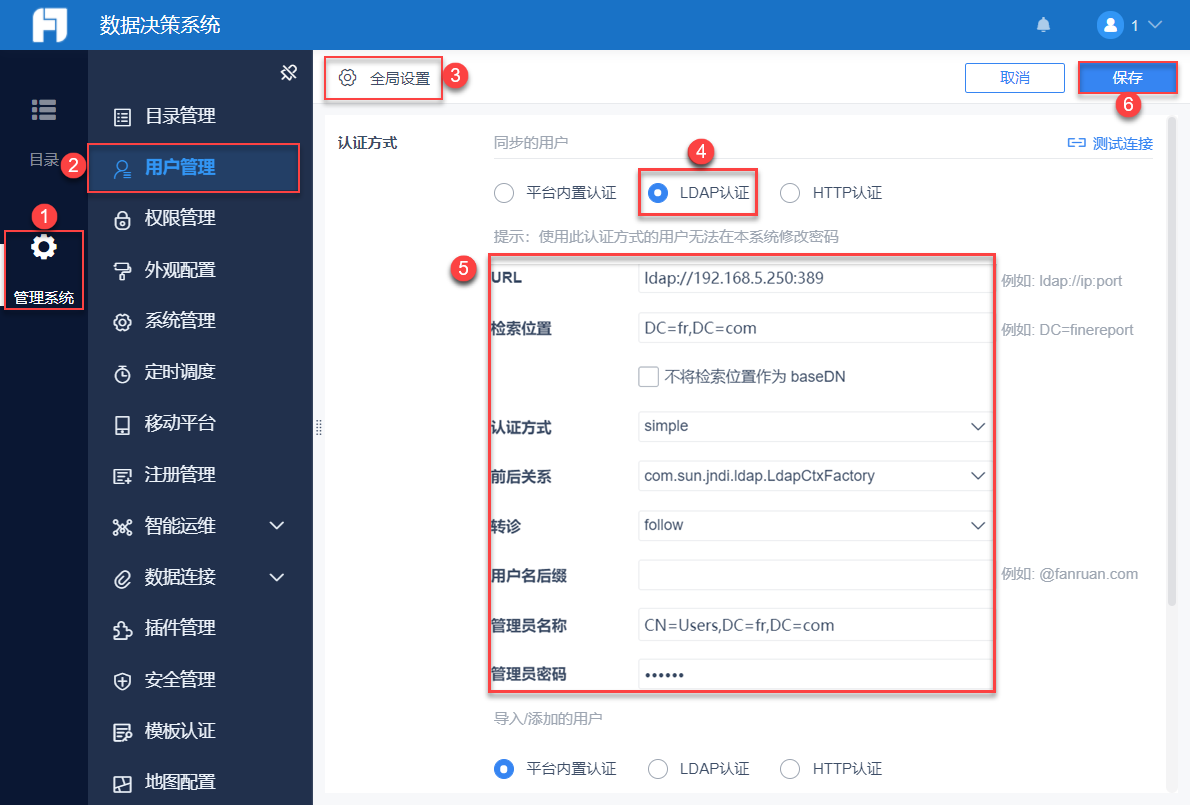Open 前后关系 LdapCtxFactory dropdown
The image size is (1190, 805).
click(814, 476)
